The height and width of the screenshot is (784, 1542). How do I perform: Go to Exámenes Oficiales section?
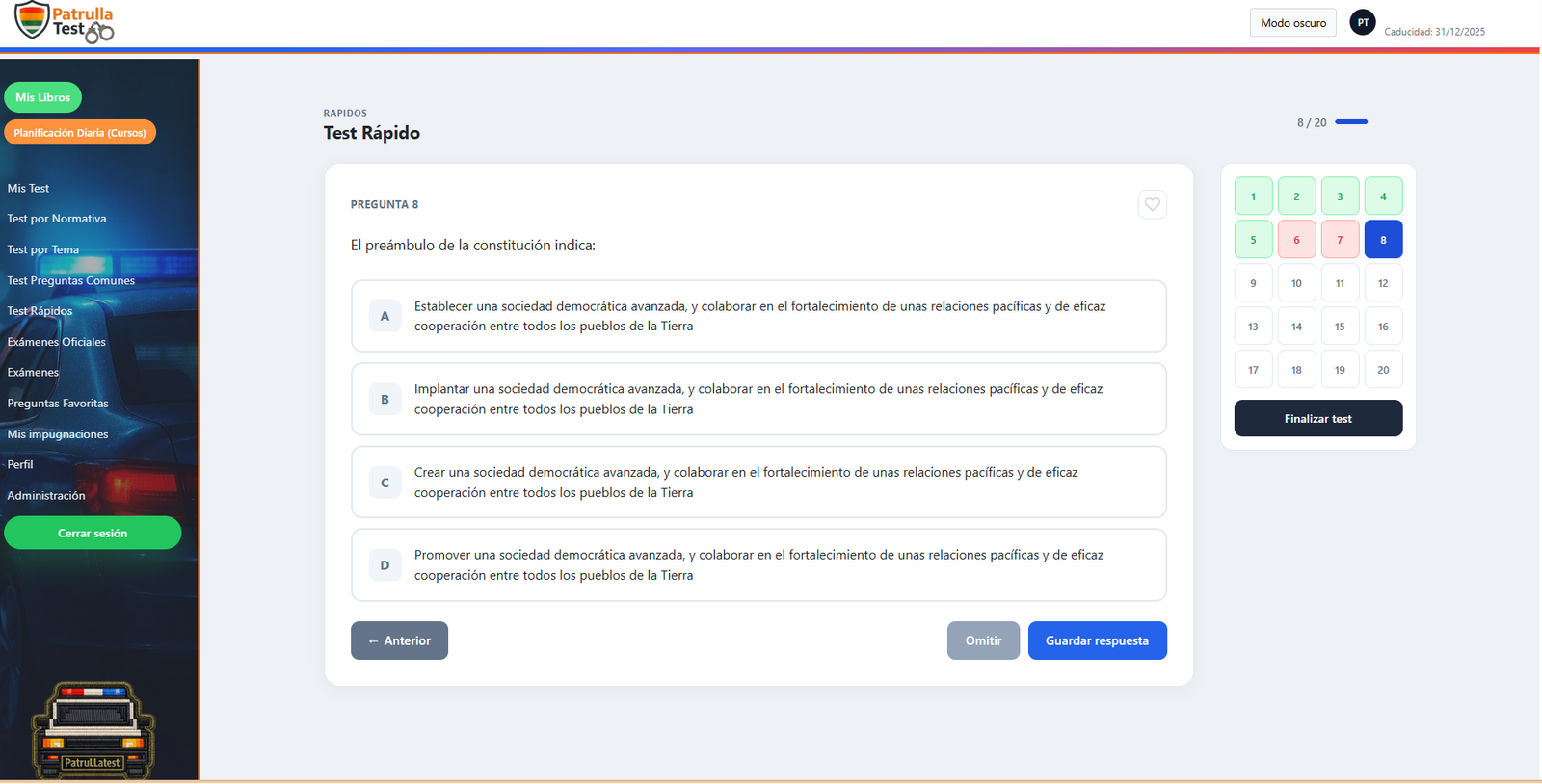[x=57, y=342]
